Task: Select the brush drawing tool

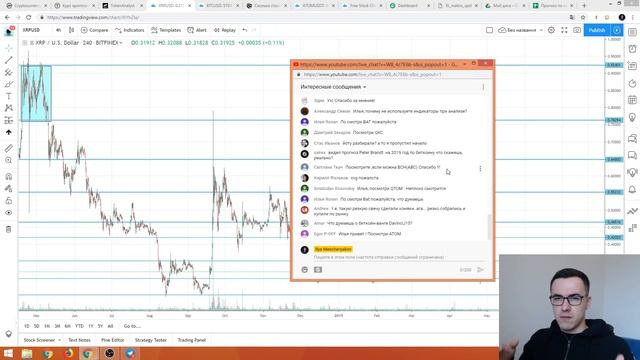Action: [x=9, y=84]
